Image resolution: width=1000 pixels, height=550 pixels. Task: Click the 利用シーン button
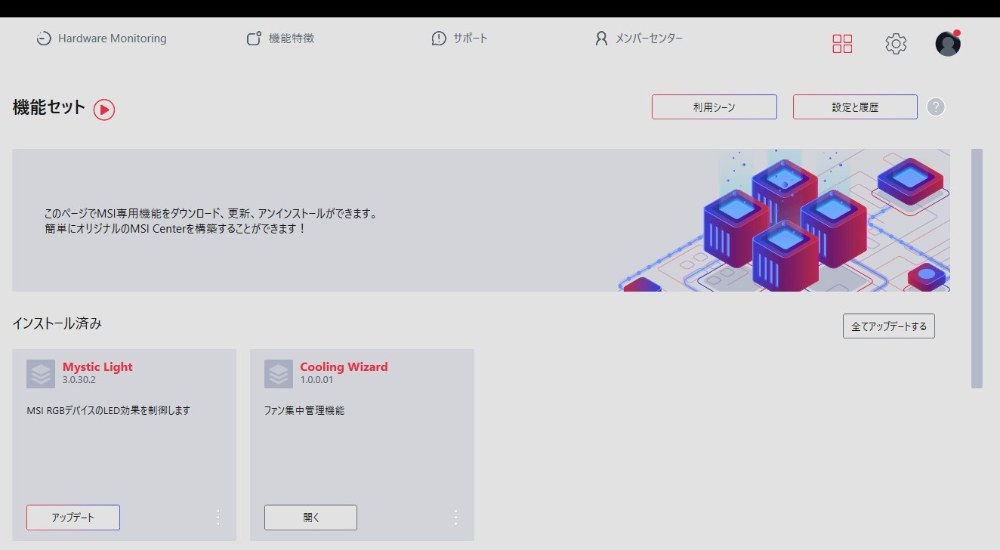[714, 107]
